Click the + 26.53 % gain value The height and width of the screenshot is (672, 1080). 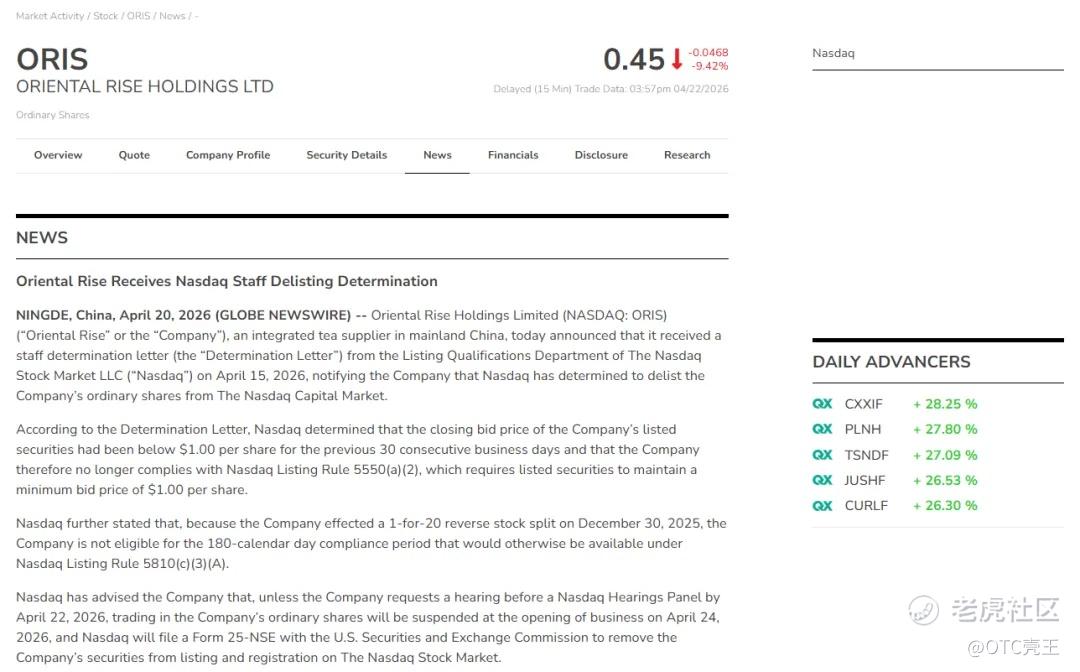tap(945, 480)
